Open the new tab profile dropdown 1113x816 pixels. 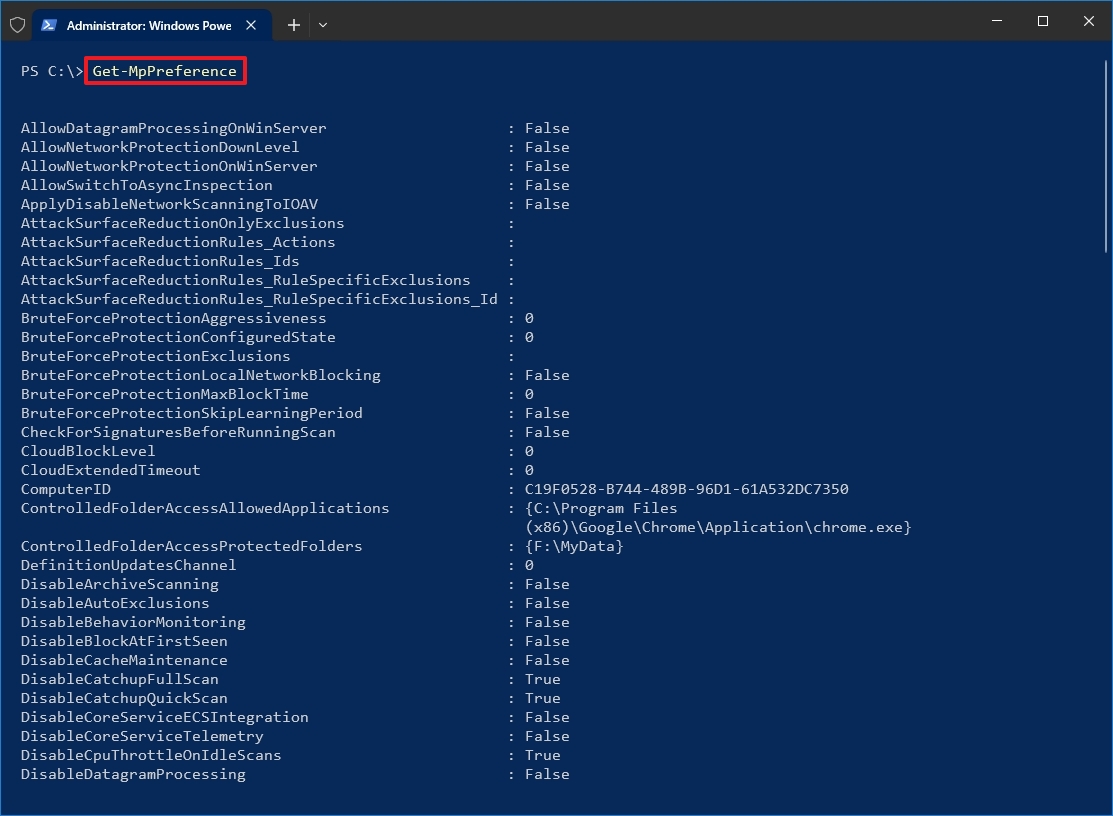click(323, 26)
